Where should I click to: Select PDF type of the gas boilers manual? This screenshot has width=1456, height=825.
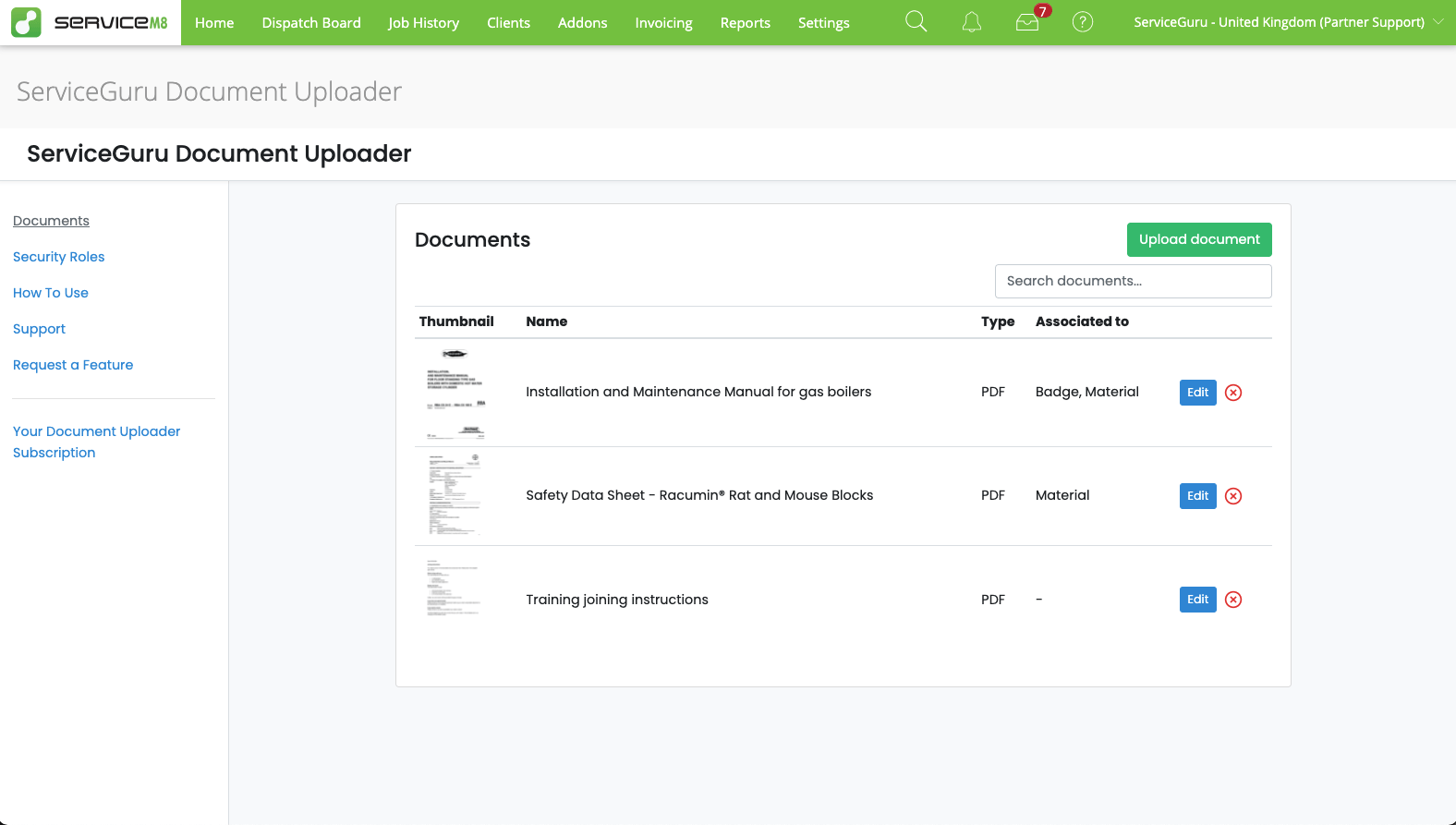tap(993, 392)
